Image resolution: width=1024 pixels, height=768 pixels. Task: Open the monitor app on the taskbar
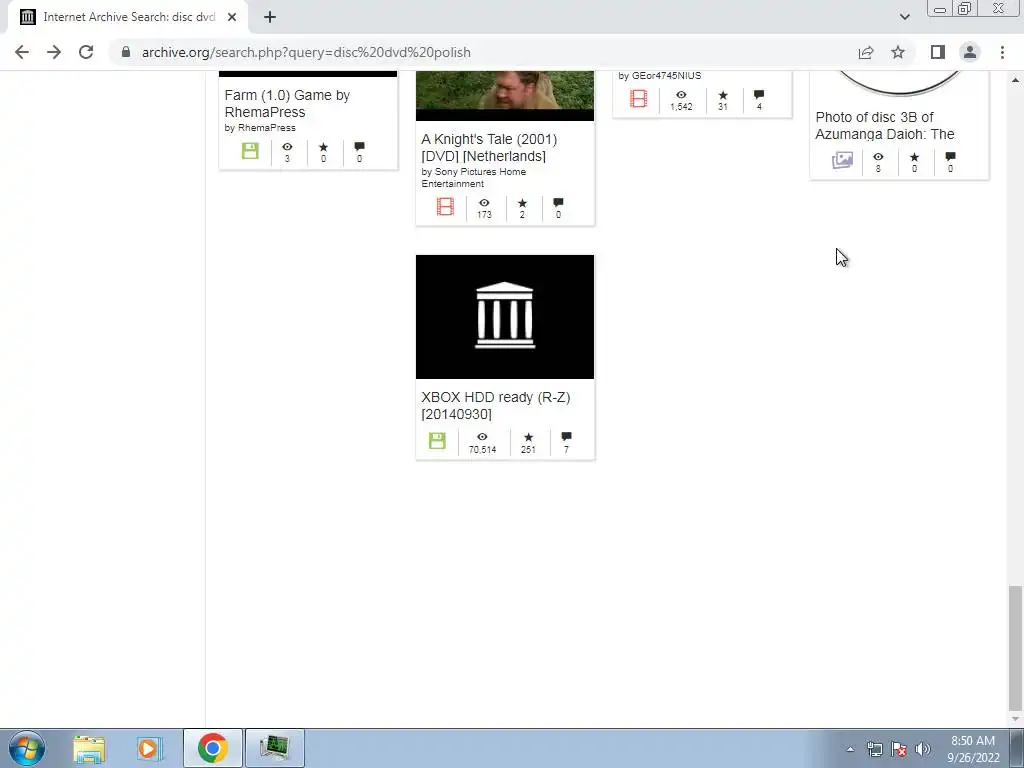coord(274,748)
